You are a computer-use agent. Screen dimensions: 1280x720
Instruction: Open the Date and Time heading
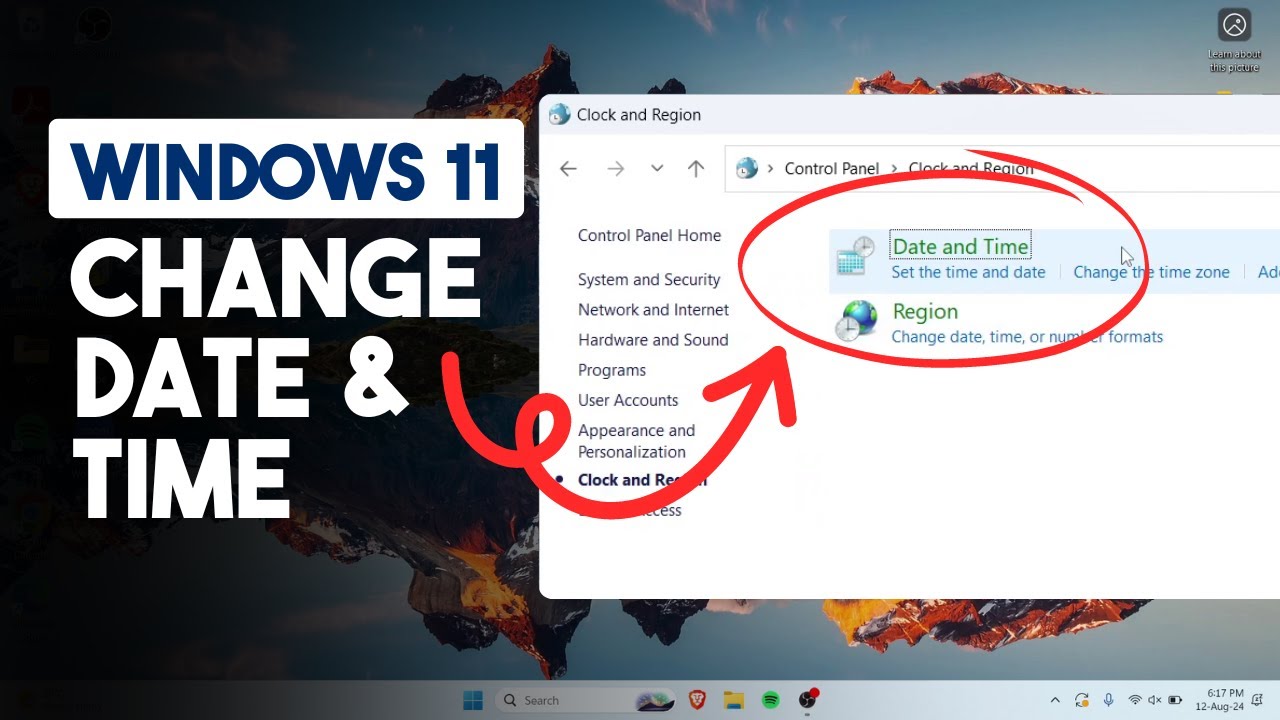(960, 246)
